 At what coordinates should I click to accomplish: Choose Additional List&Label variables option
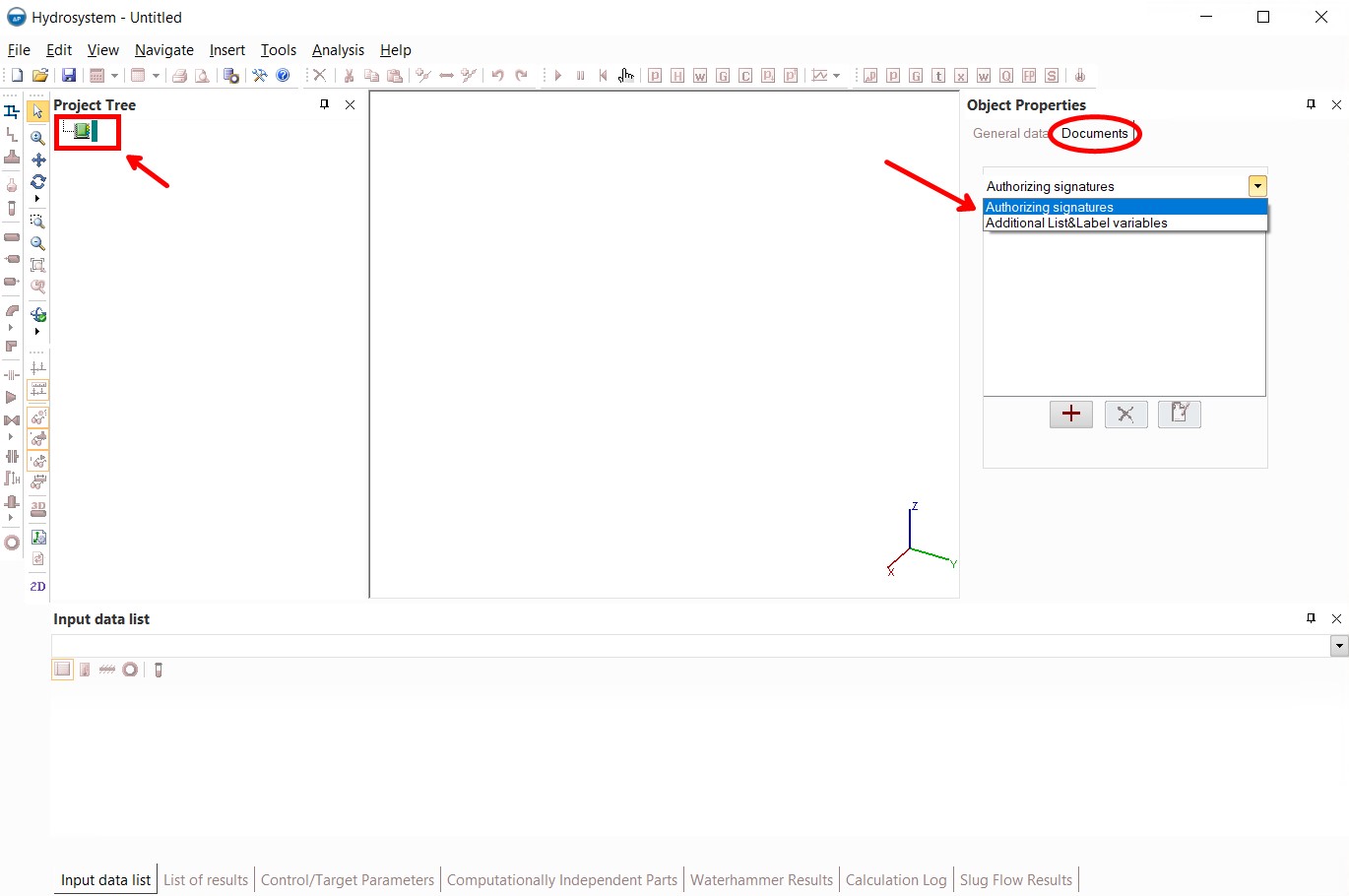(1076, 224)
